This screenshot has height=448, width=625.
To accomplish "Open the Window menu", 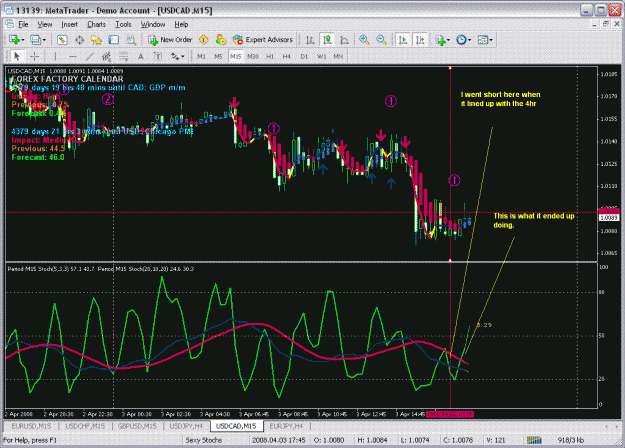I will [153, 24].
